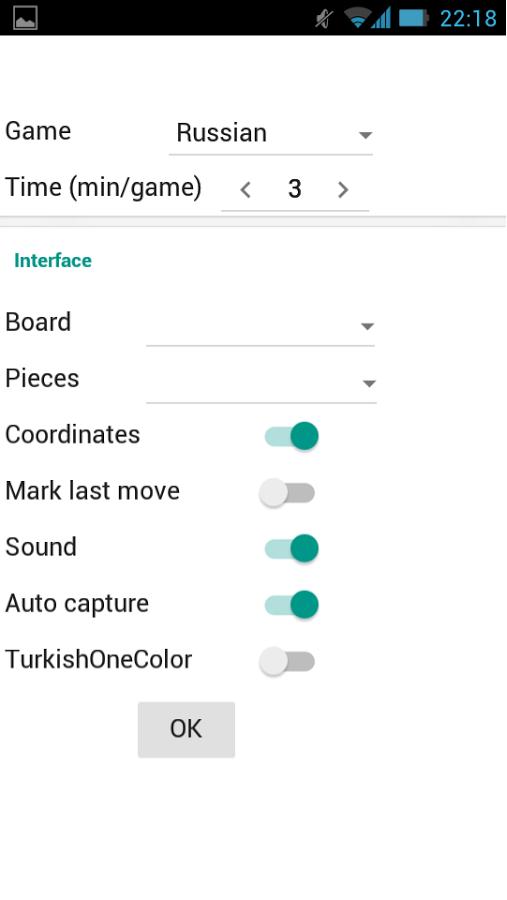This screenshot has height=900, width=507.
Task: Turn off the Sound switch
Action: 291,548
